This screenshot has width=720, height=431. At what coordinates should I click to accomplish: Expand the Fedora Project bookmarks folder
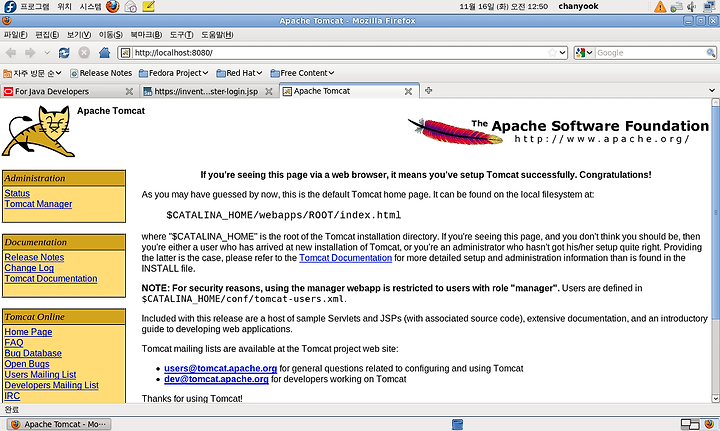174,73
